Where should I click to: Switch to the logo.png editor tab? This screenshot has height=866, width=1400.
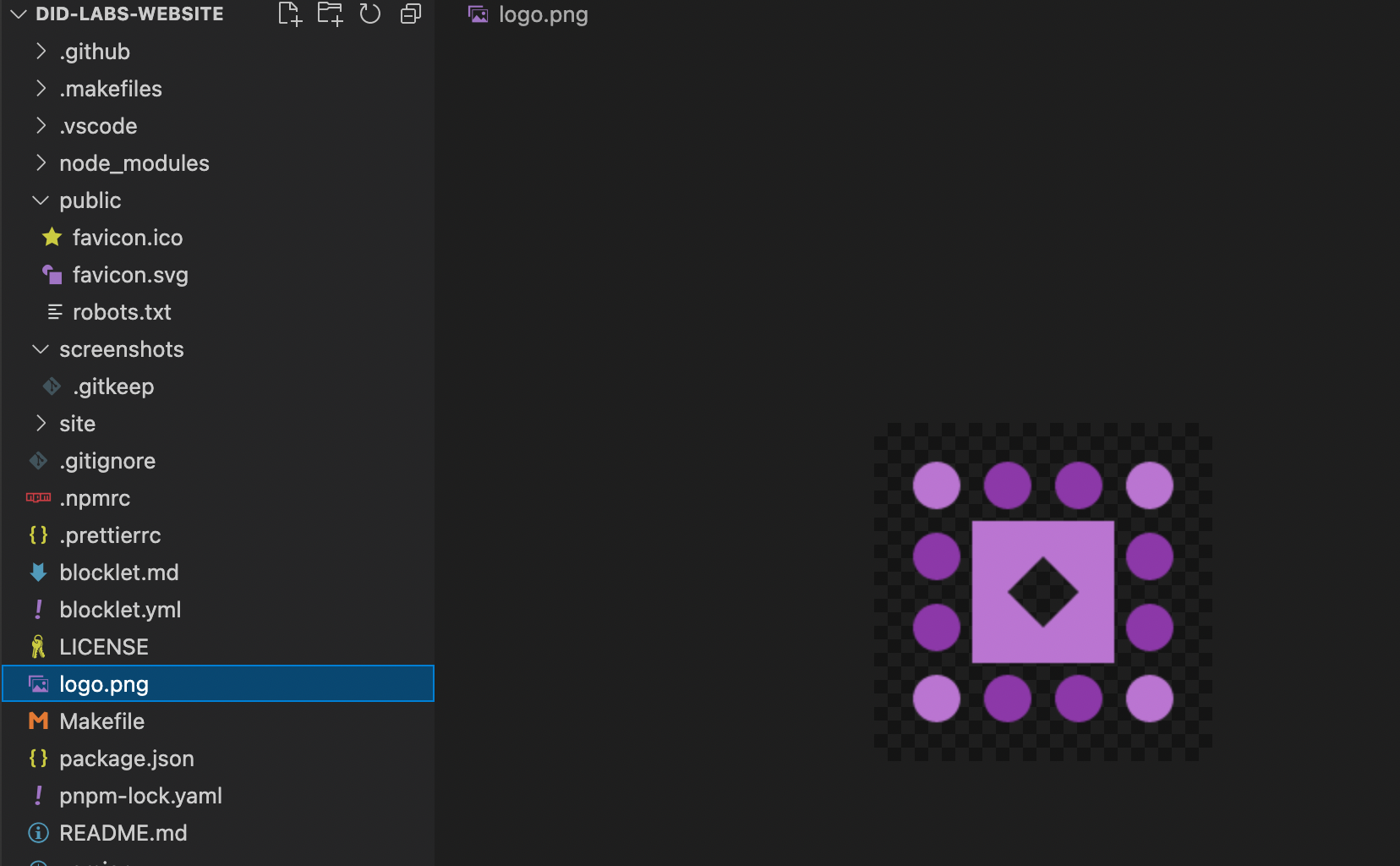pyautogui.click(x=542, y=14)
